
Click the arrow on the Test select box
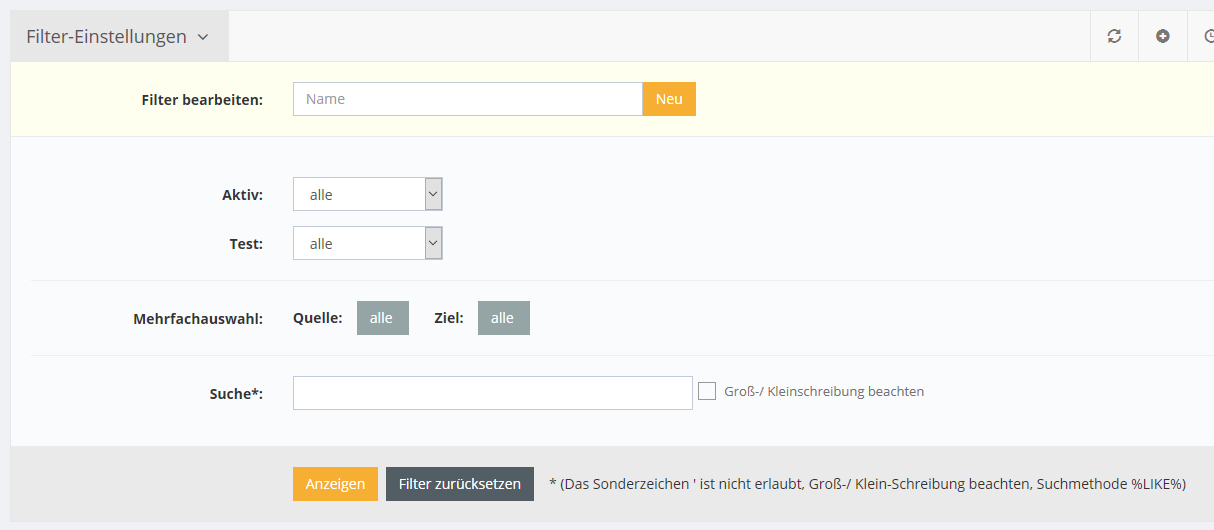click(433, 243)
